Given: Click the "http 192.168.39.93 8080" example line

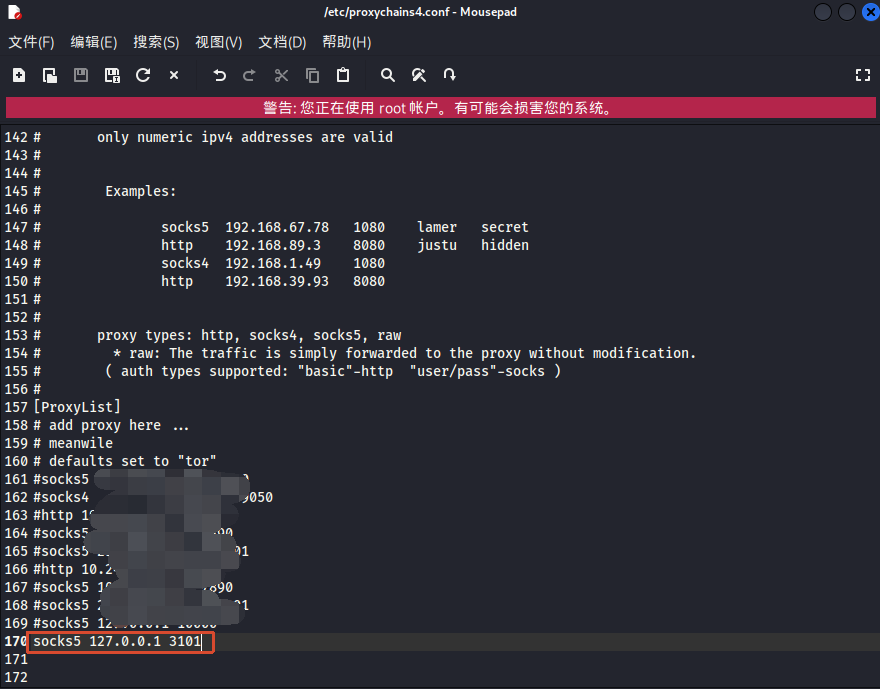Looking at the screenshot, I should pyautogui.click(x=273, y=281).
